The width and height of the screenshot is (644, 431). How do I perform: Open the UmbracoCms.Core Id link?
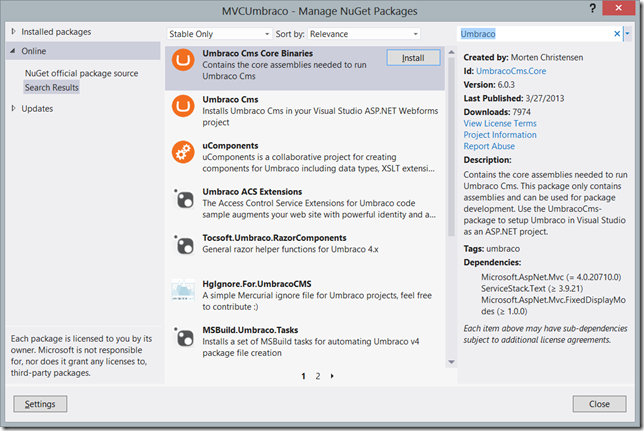pyautogui.click(x=511, y=71)
